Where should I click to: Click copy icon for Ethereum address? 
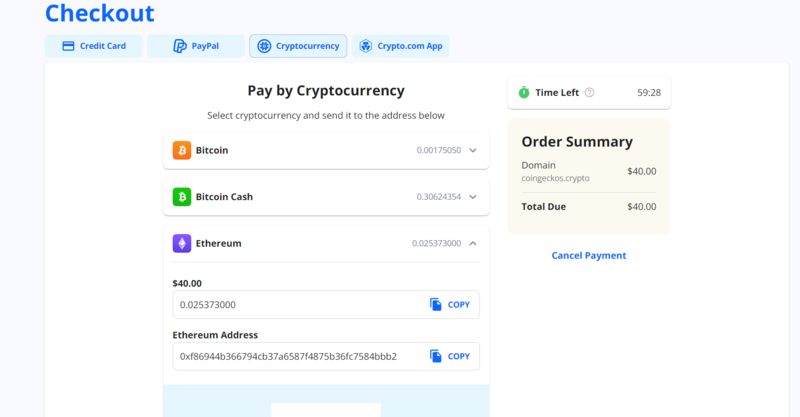pyautogui.click(x=436, y=356)
